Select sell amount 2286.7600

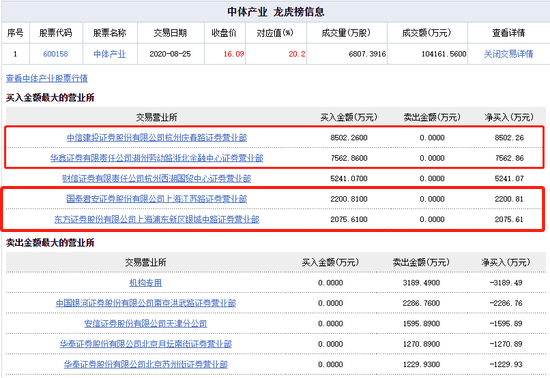(x=421, y=303)
